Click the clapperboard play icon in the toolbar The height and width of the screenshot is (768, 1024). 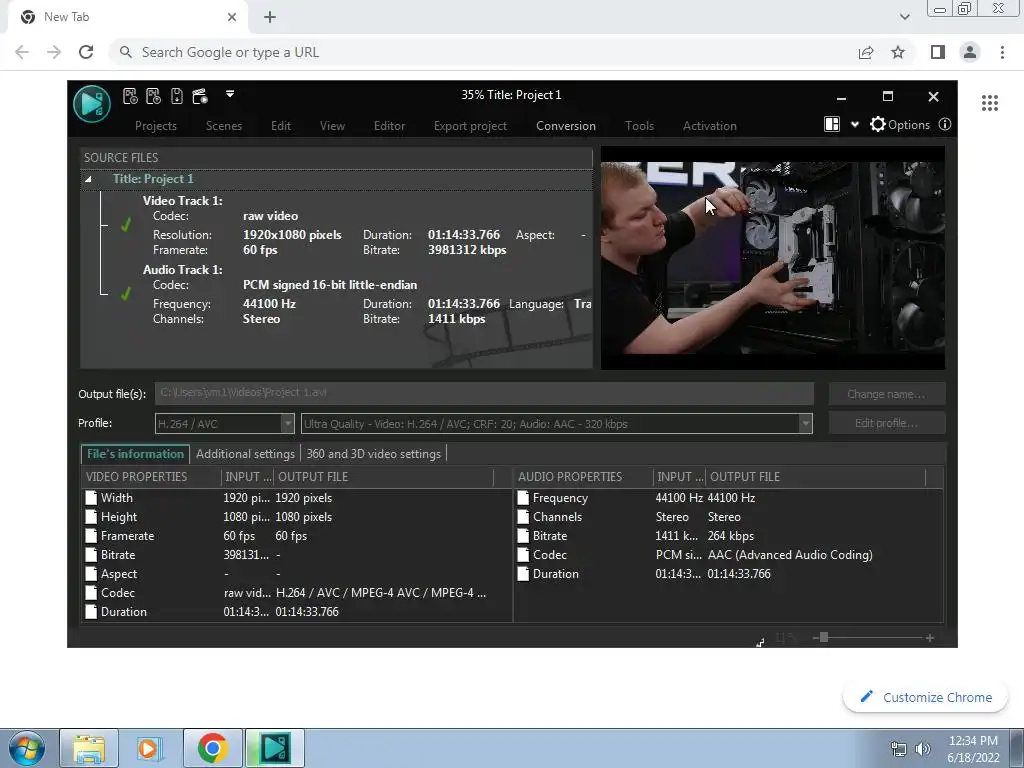[200, 96]
